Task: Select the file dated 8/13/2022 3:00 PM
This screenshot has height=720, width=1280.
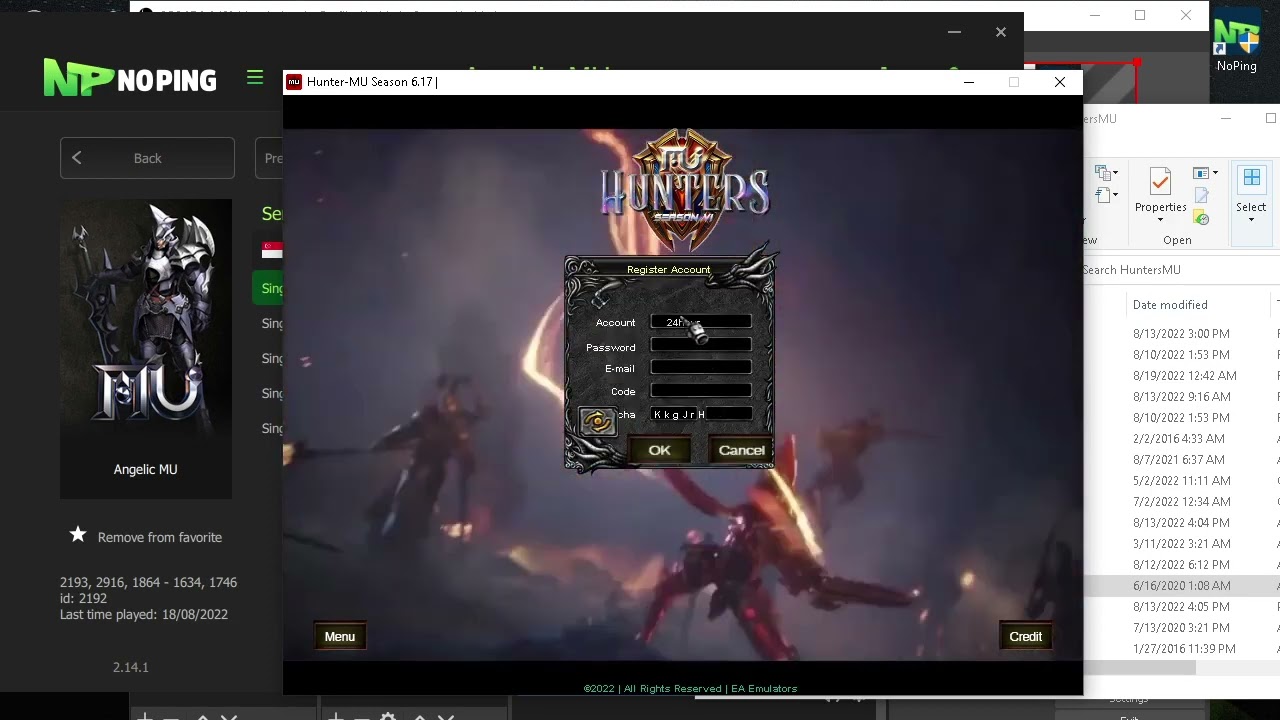Action: 1181,334
